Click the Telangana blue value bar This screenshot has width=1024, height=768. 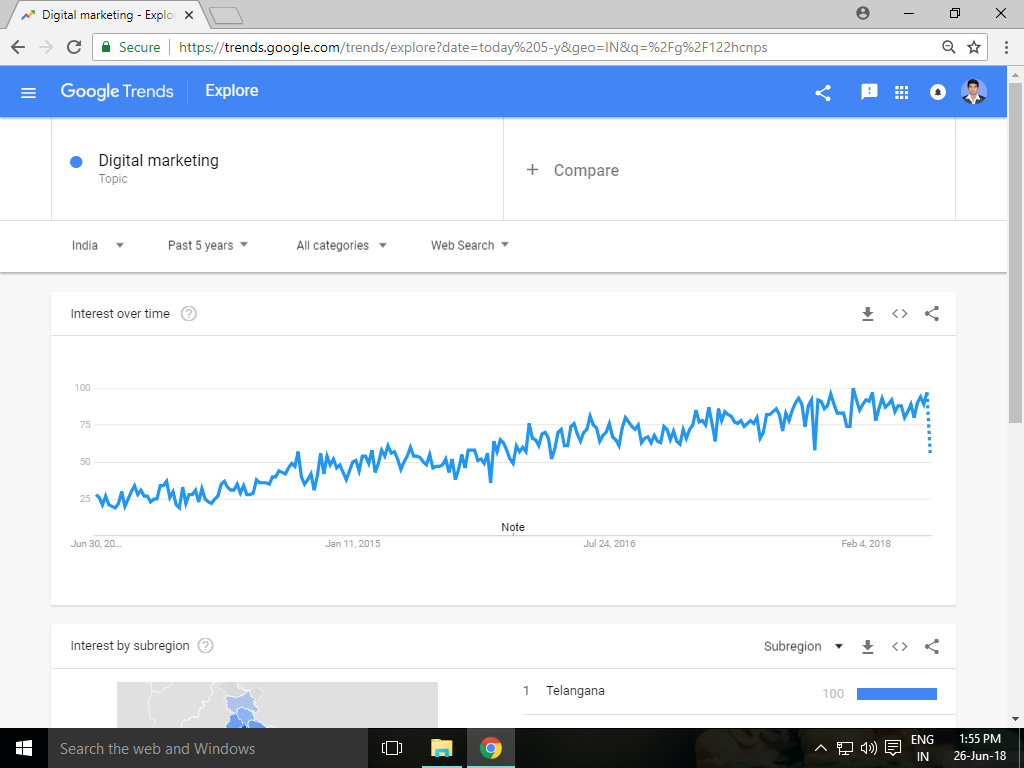coord(897,694)
